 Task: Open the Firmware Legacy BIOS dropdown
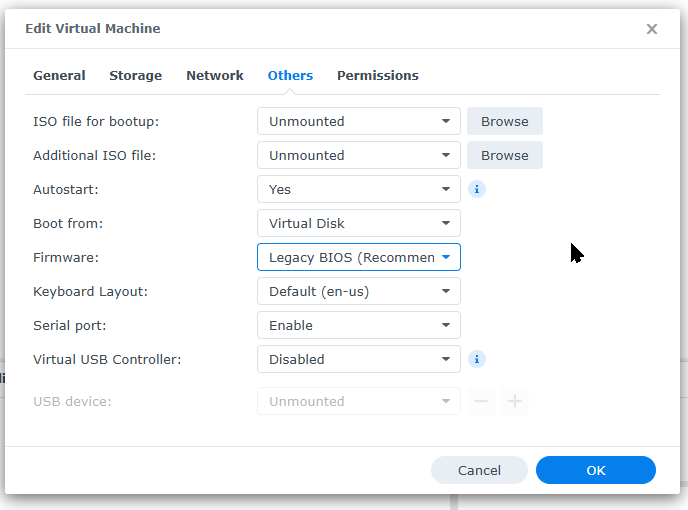[x=358, y=257]
